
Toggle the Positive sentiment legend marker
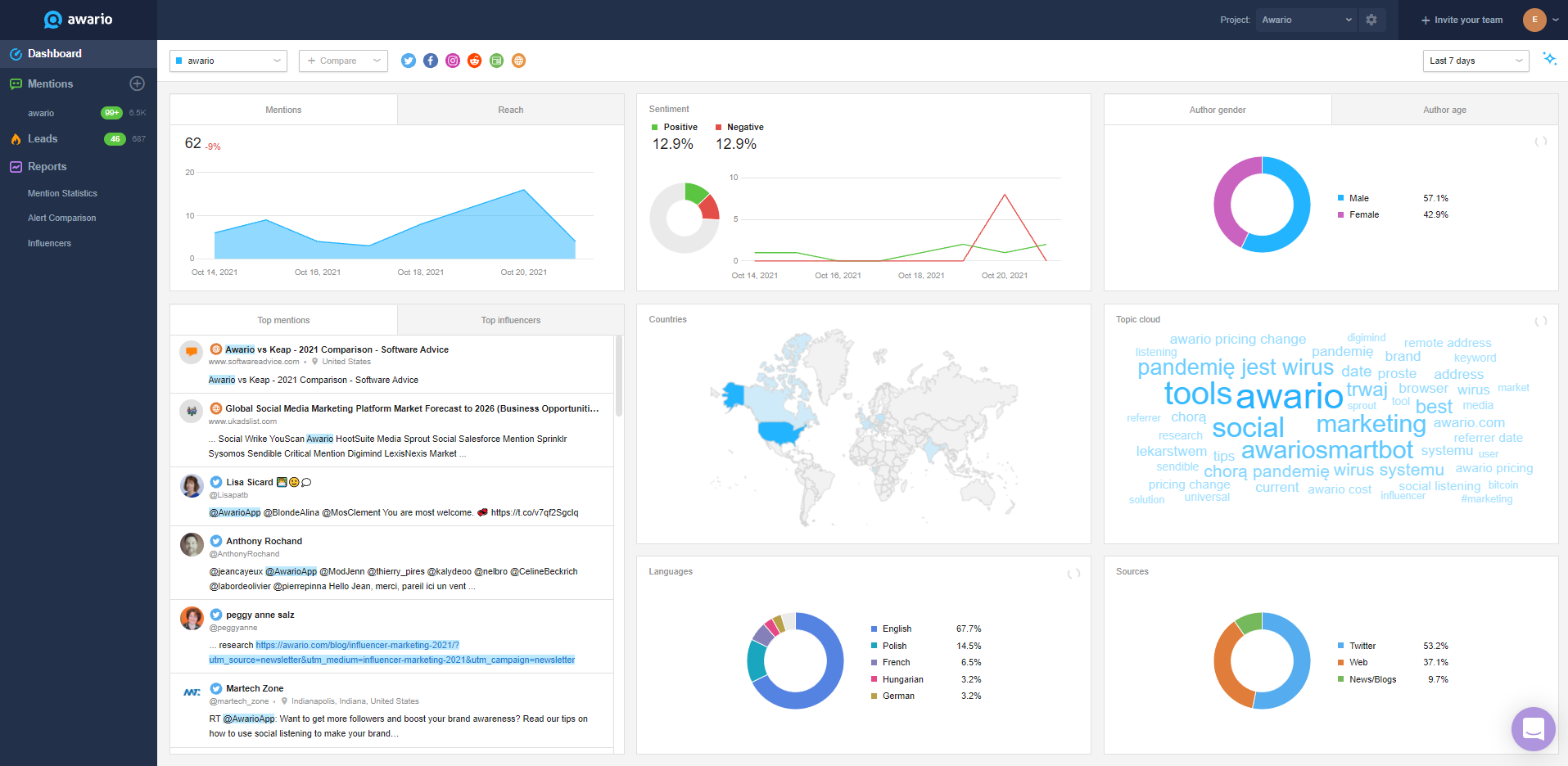click(x=654, y=127)
